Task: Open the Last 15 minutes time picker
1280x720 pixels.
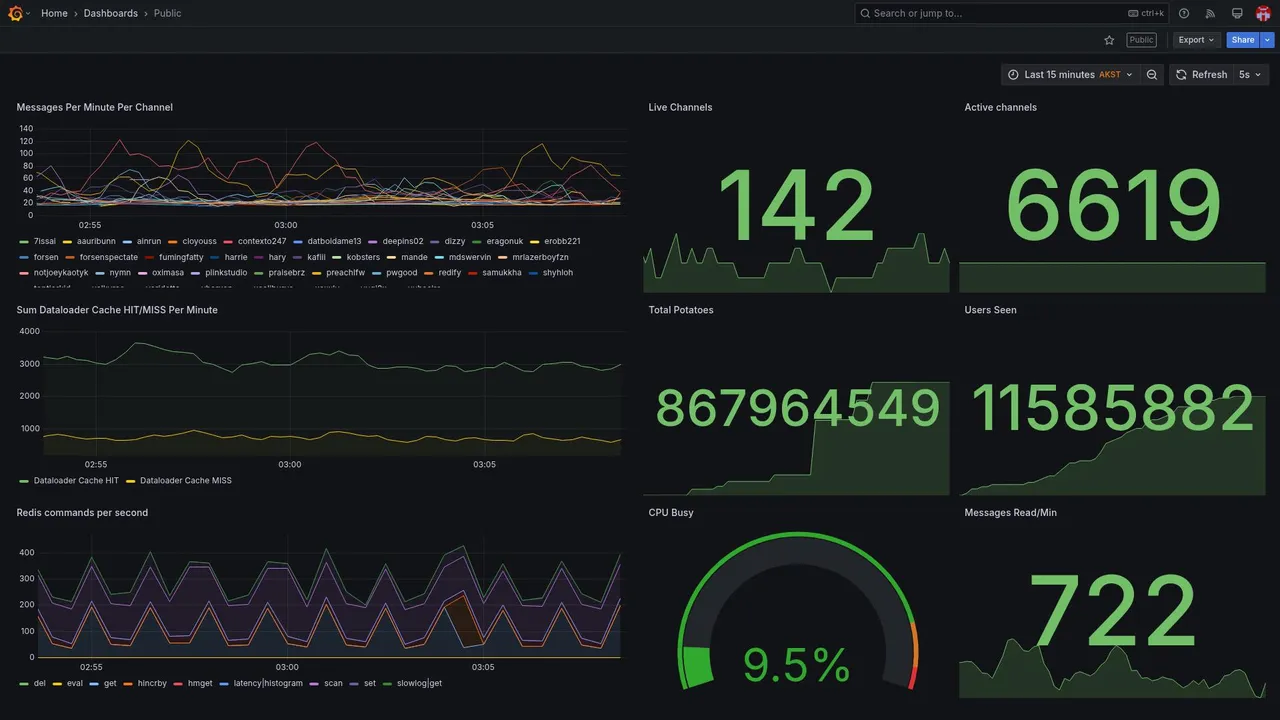Action: 1070,75
